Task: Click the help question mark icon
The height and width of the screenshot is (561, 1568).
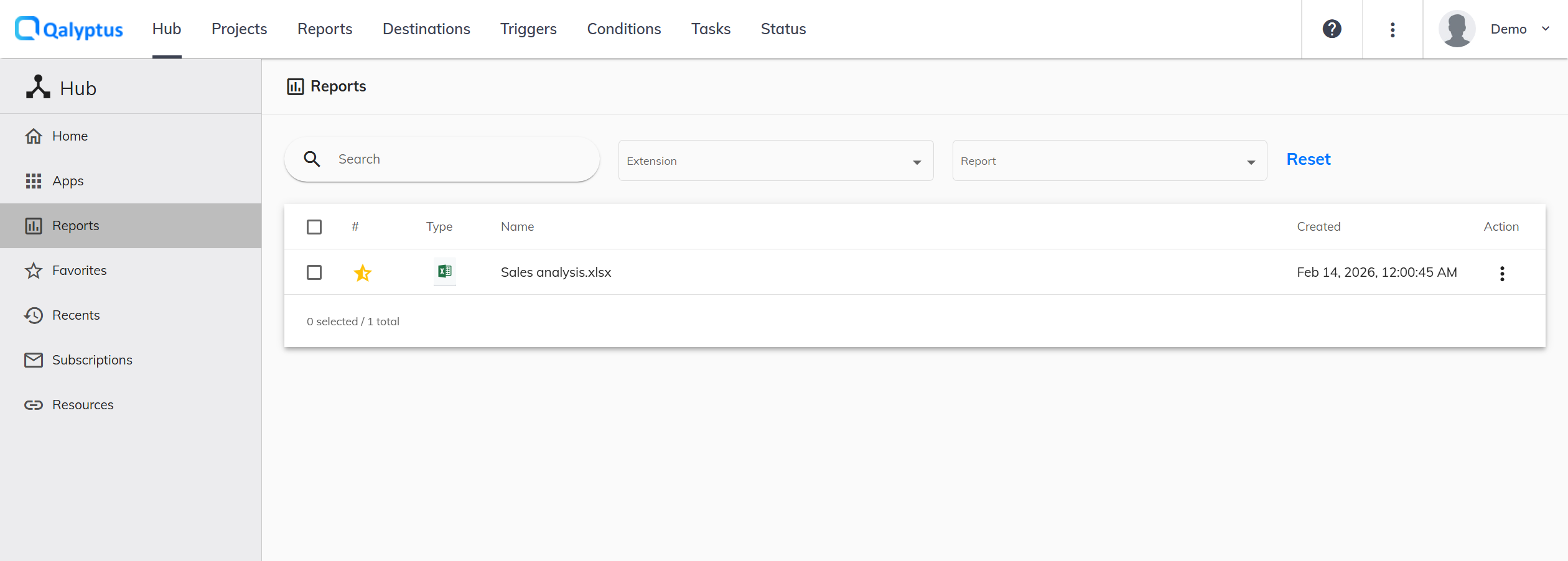Action: [1332, 29]
